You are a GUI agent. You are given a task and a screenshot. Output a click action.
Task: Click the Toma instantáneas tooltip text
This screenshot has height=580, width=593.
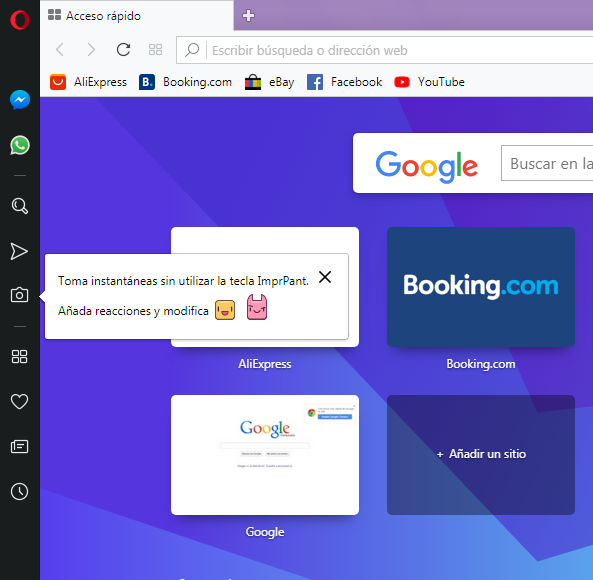pyautogui.click(x=183, y=281)
